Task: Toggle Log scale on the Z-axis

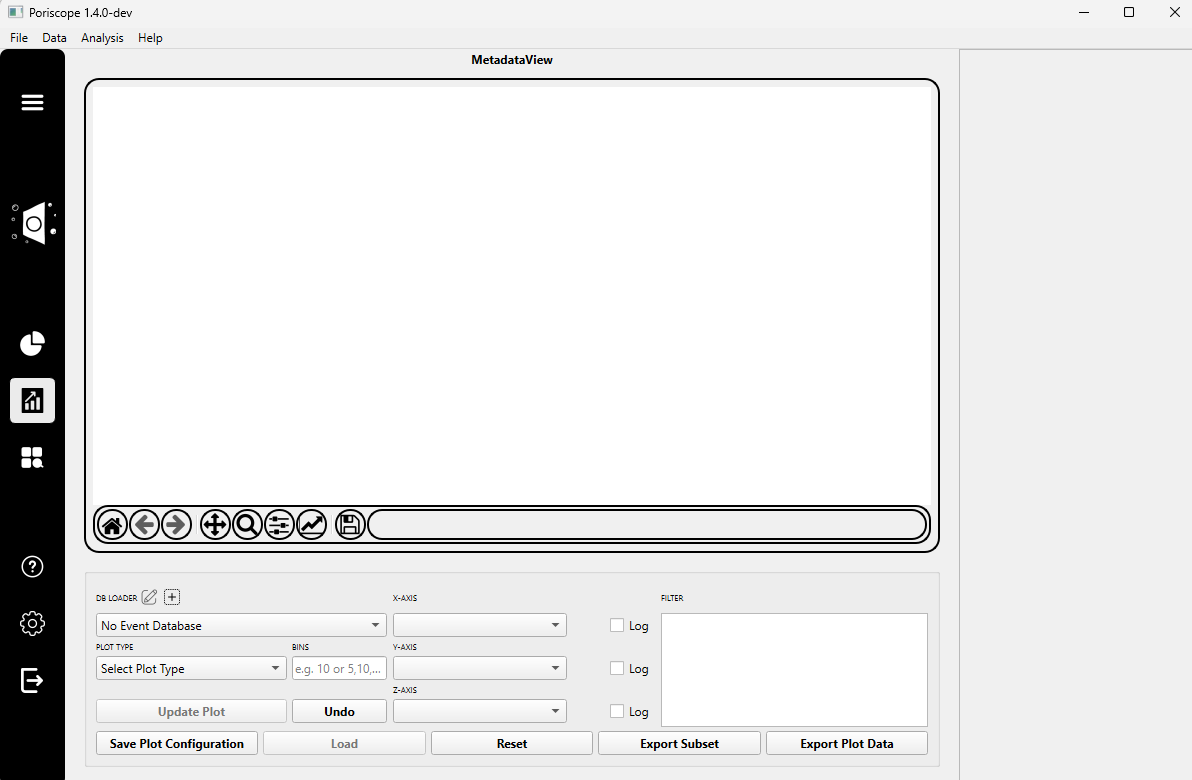Action: point(617,711)
